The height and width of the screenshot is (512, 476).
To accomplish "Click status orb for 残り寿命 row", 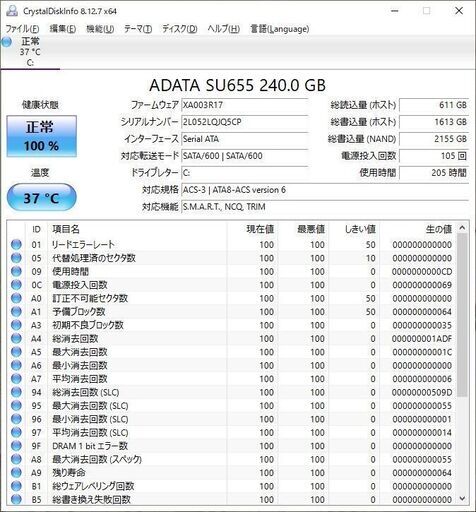I will click(16, 473).
